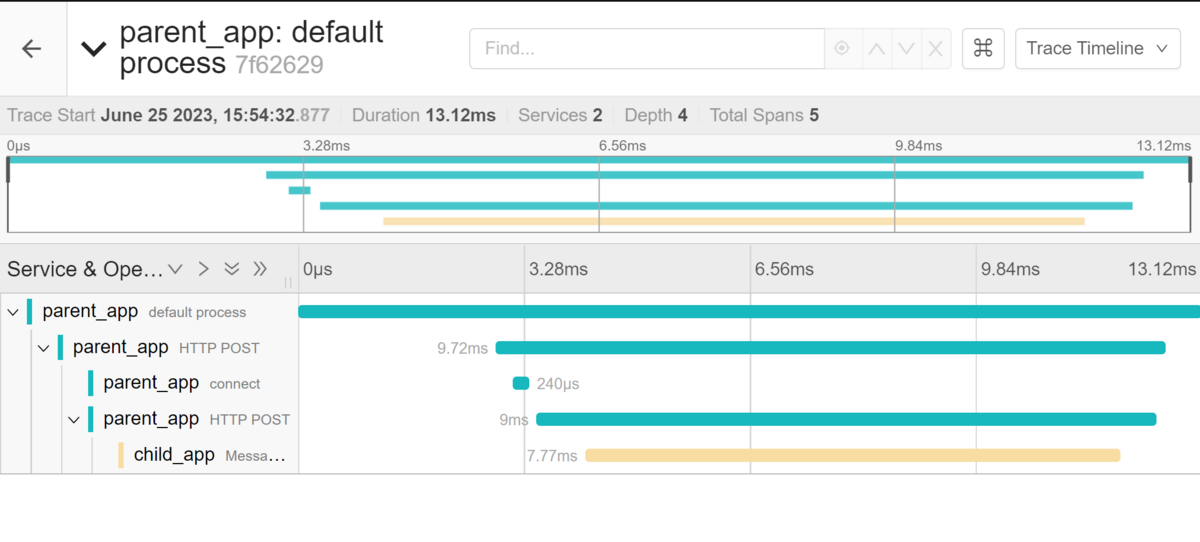1200x542 pixels.
Task: Go to next search result arrow
Action: (x=906, y=48)
